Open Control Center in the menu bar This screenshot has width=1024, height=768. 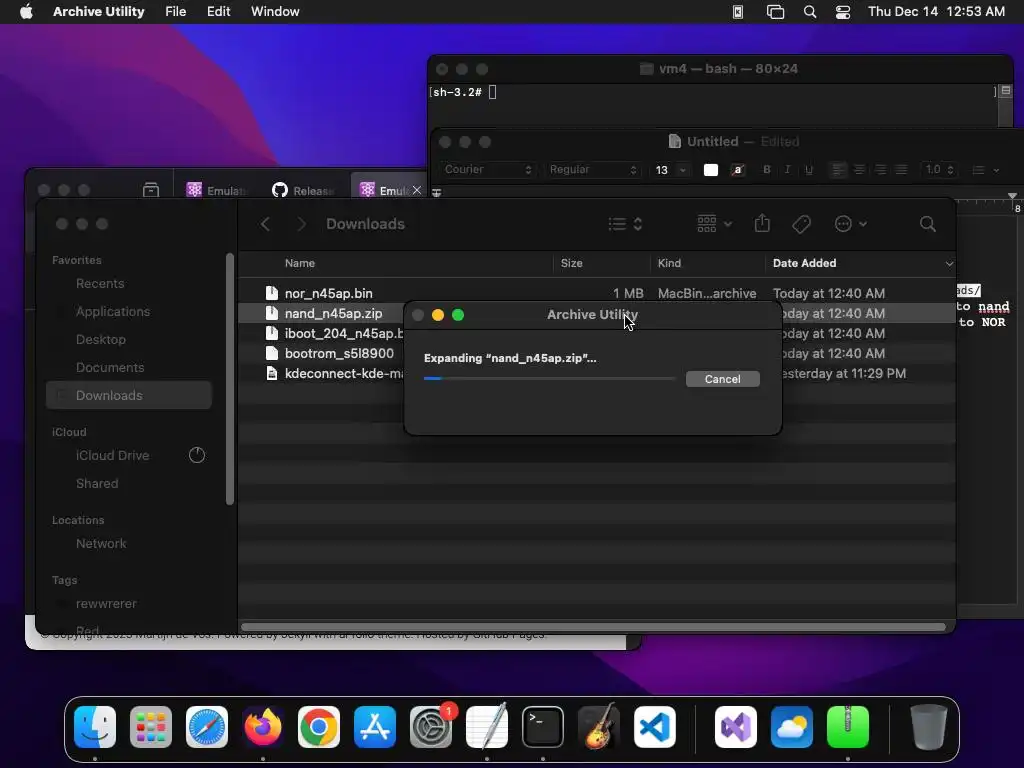pyautogui.click(x=843, y=12)
